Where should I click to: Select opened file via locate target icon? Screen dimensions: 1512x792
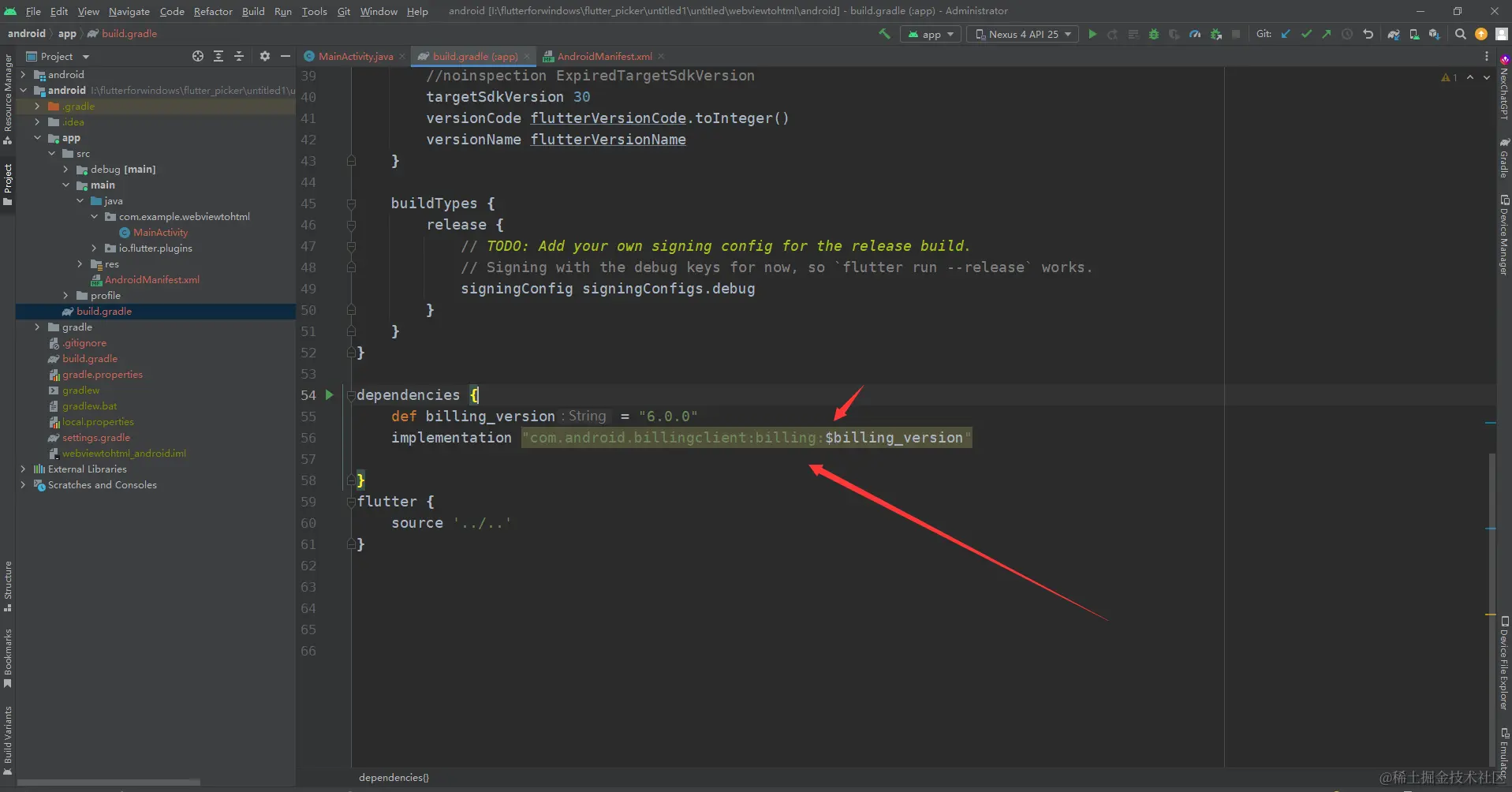pyautogui.click(x=197, y=56)
